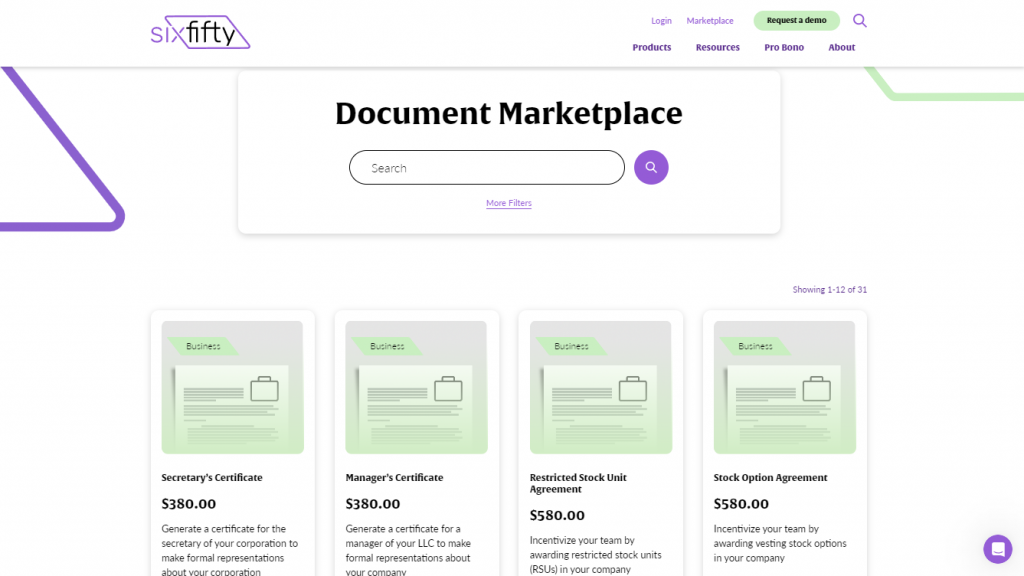1024x576 pixels.
Task: Click the Secretary's Certificate title
Action: click(212, 477)
